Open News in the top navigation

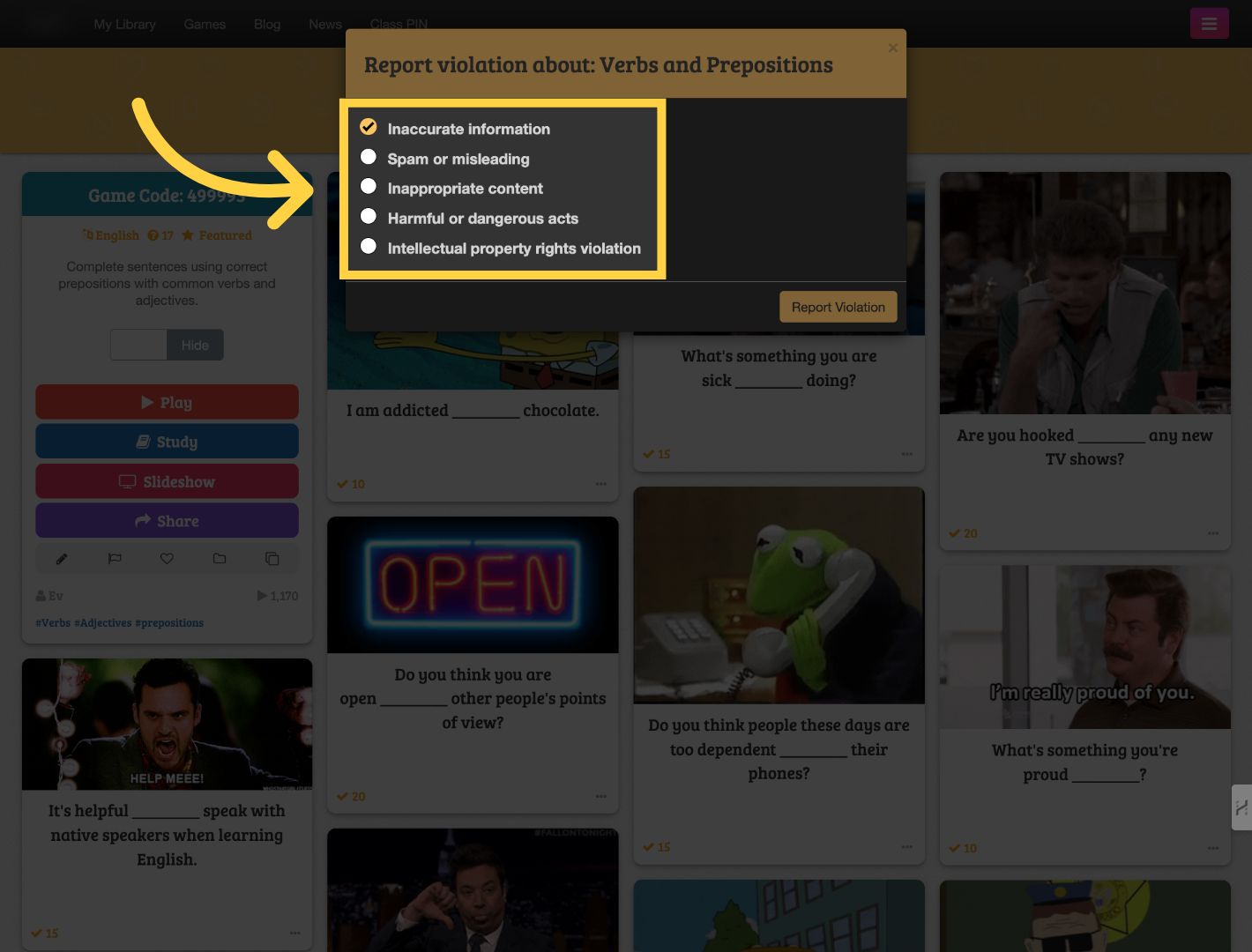(325, 24)
